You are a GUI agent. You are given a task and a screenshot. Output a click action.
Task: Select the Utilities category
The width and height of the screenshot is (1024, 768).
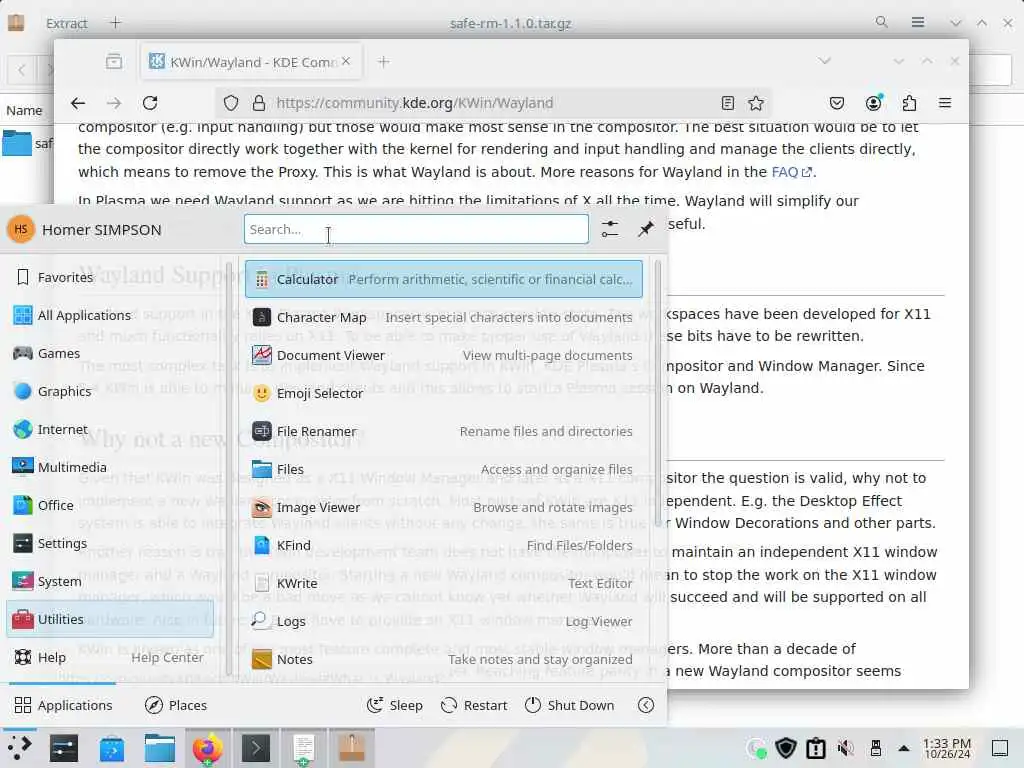(x=110, y=619)
